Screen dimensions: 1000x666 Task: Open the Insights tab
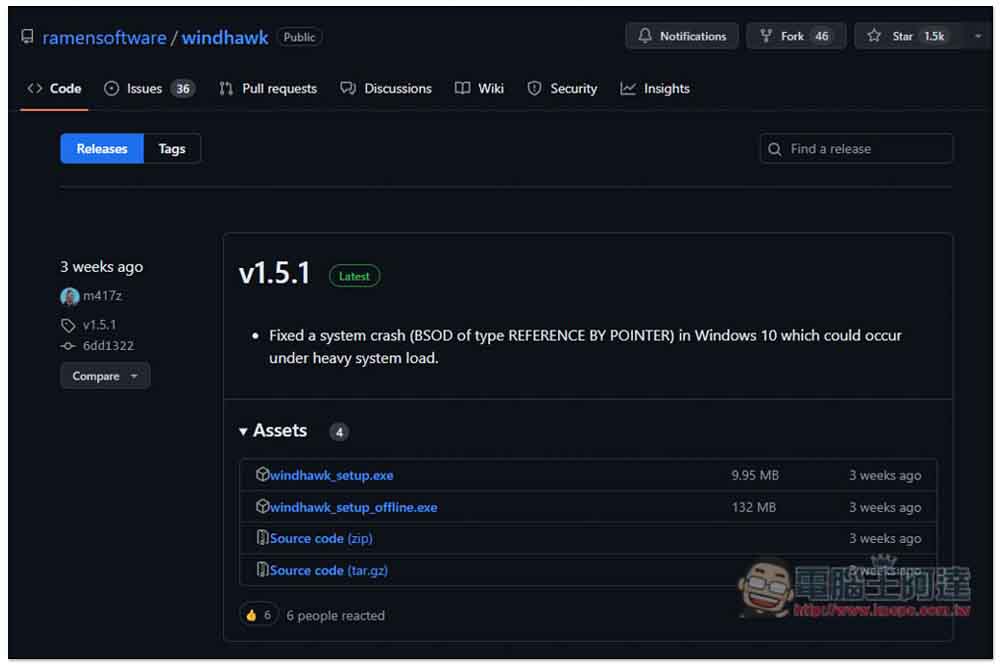[x=655, y=89]
